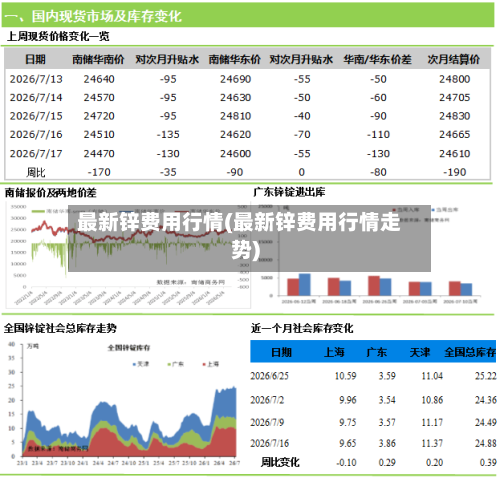Image resolution: width=500 pixels, height=478 pixels.
Task: Click the chart title 南储报价及两地价差
Action: [51, 193]
